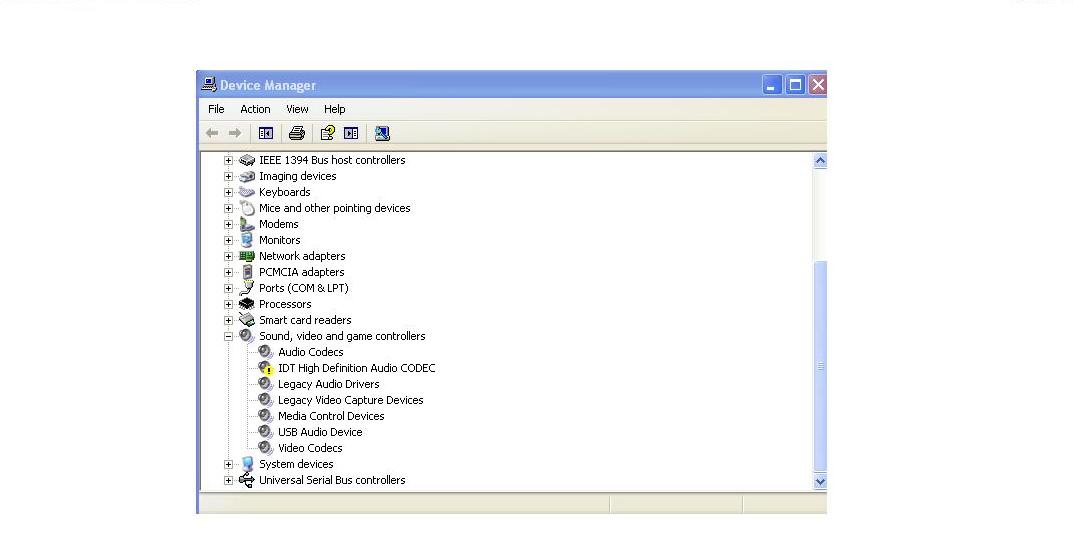
Task: Expand IEEE 1394 Bus host controllers
Action: pos(229,160)
